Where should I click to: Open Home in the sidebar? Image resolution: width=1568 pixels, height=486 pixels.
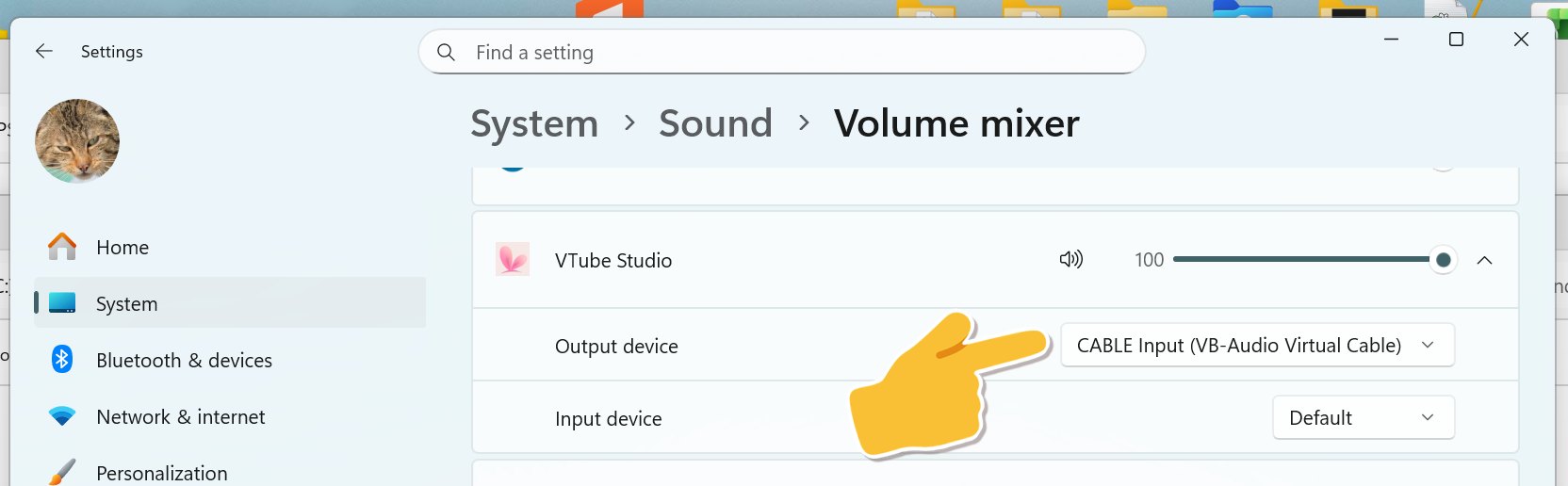pyautogui.click(x=122, y=248)
